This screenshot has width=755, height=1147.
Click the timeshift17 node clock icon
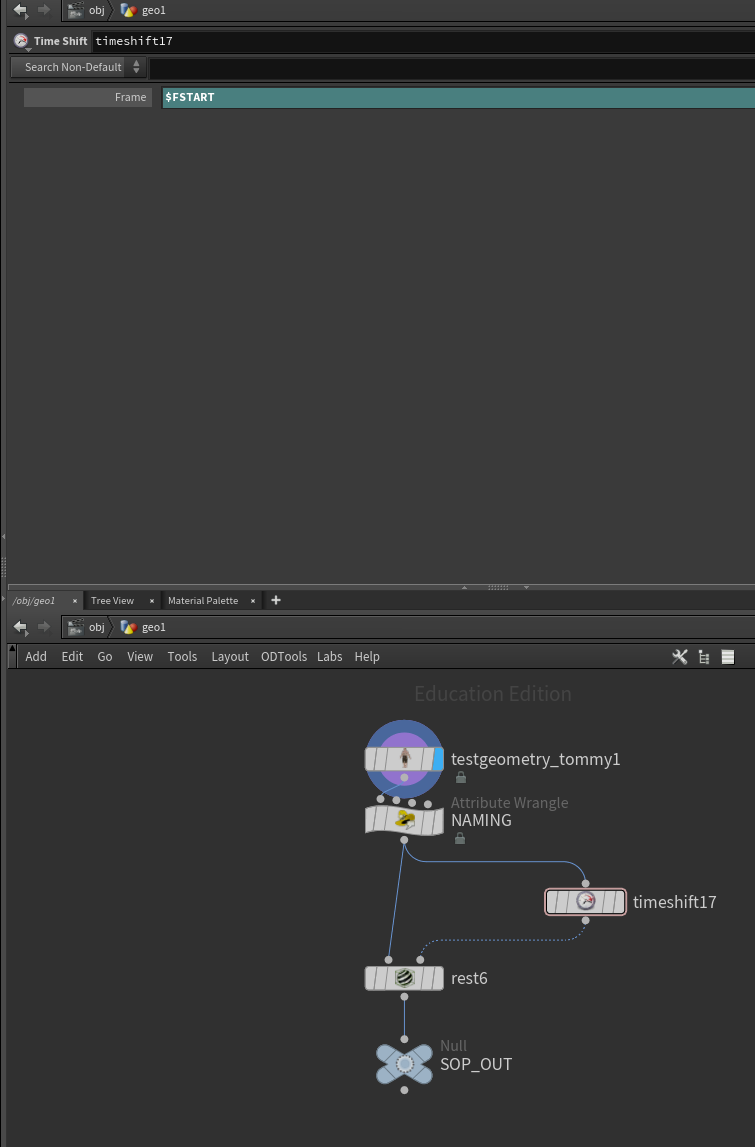click(x=585, y=901)
